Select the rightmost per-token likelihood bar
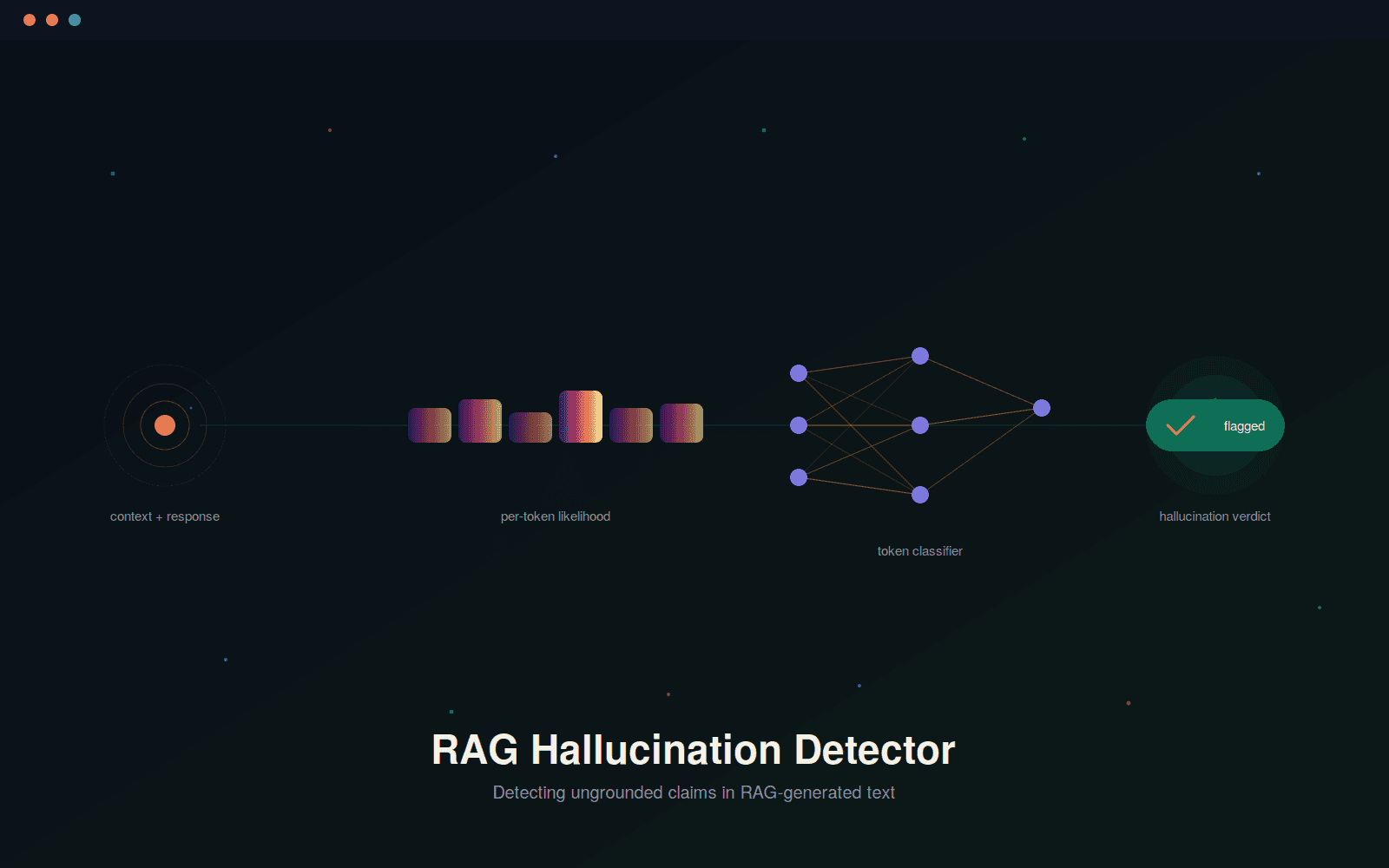The height and width of the screenshot is (868, 1389). point(681,423)
